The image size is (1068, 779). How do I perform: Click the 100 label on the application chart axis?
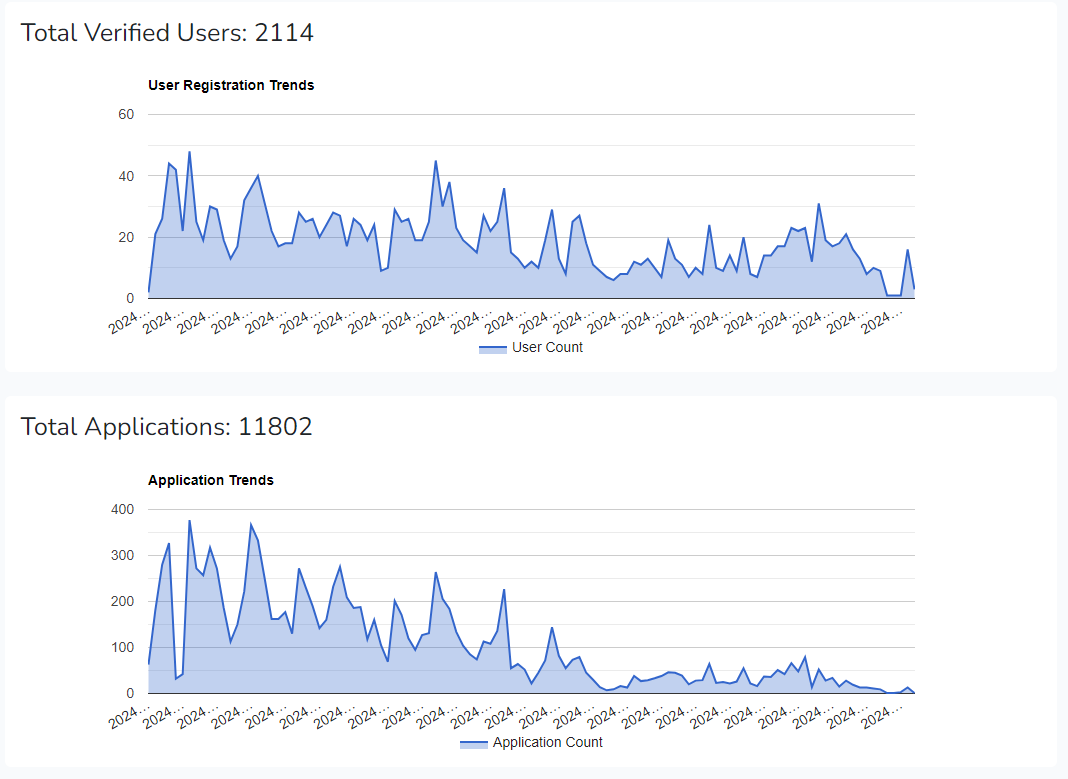click(x=123, y=648)
